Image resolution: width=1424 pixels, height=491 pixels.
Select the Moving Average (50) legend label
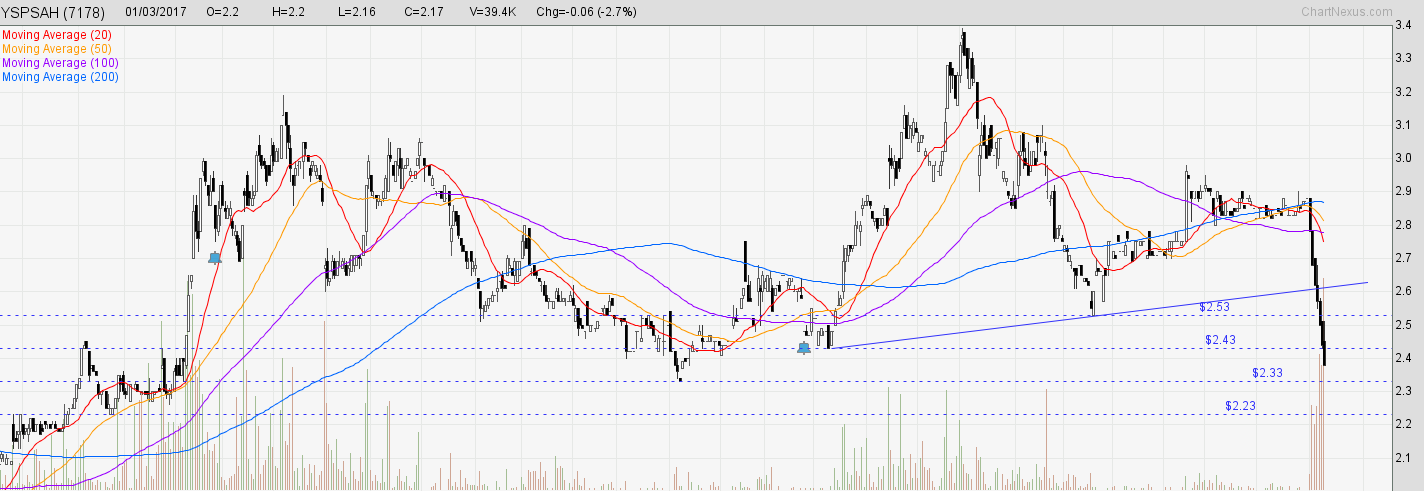pyautogui.click(x=57, y=49)
